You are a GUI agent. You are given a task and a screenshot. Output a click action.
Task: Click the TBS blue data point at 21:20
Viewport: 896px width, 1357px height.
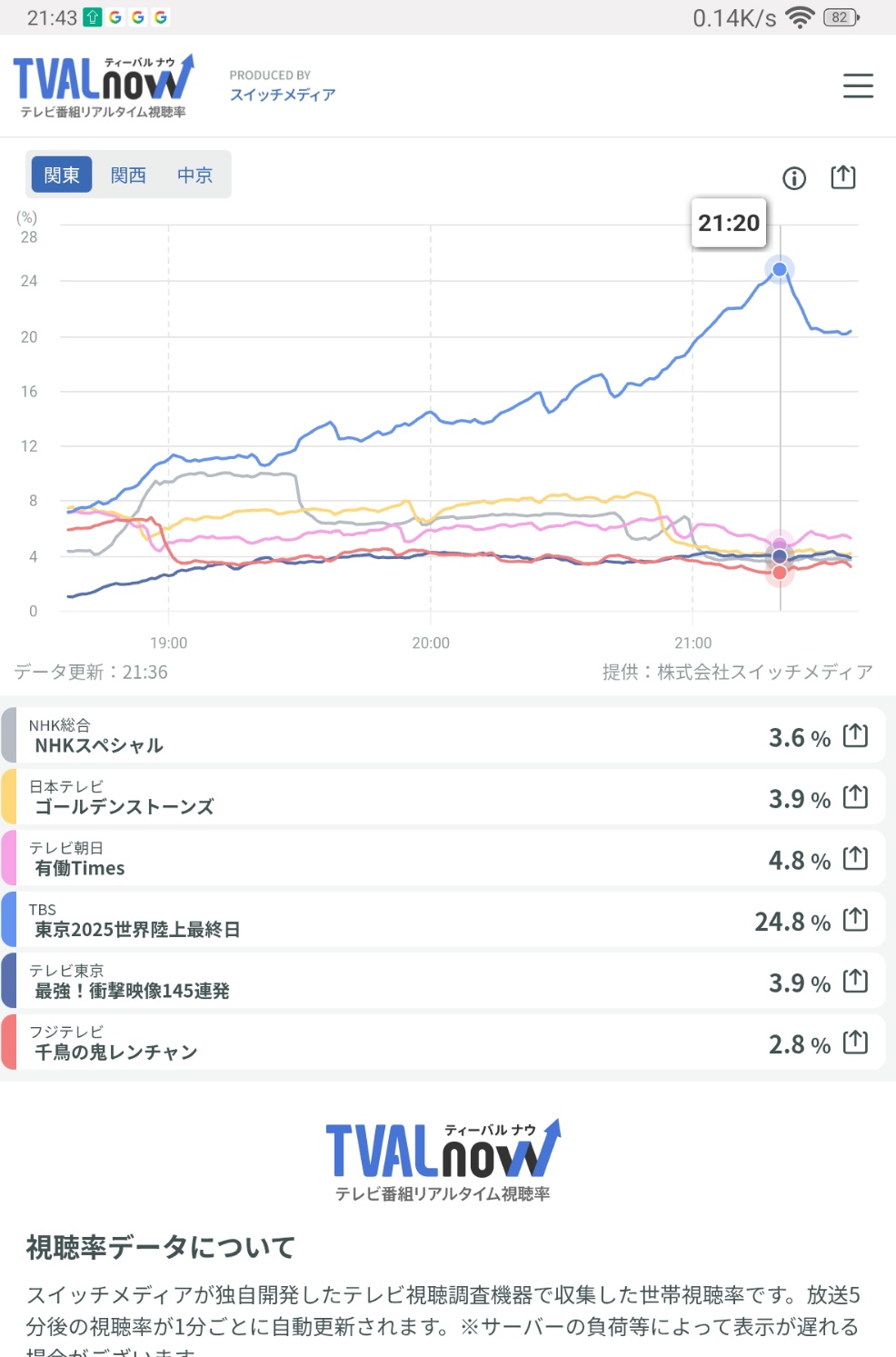pos(780,269)
